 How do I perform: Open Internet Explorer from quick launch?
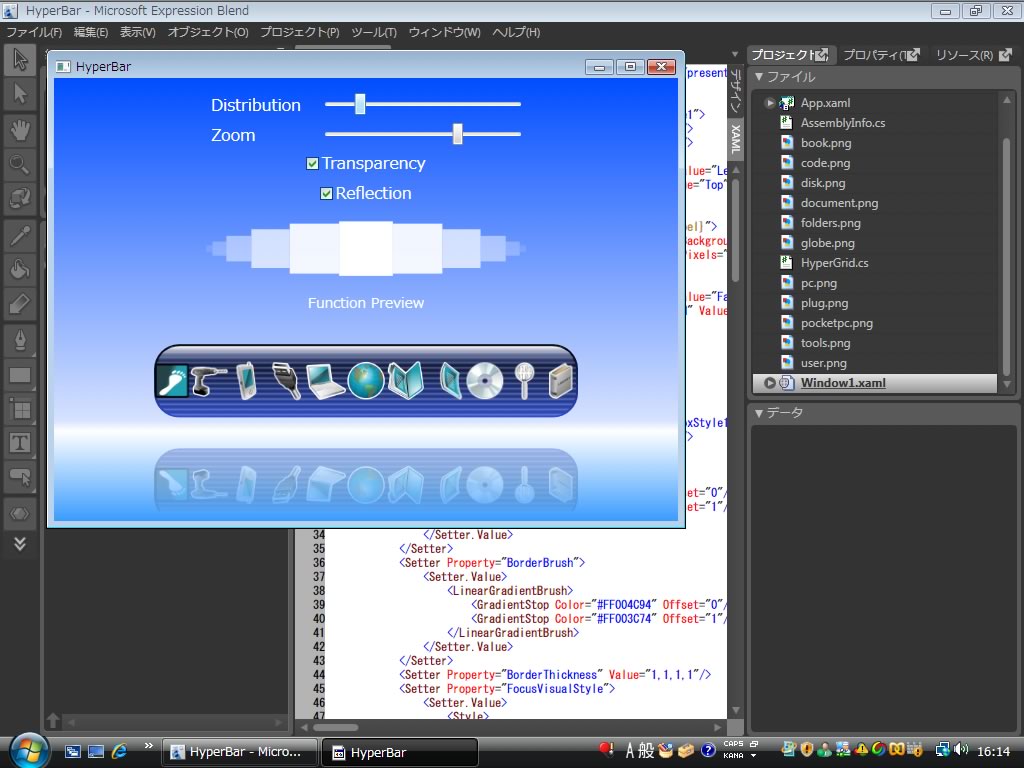click(120, 751)
